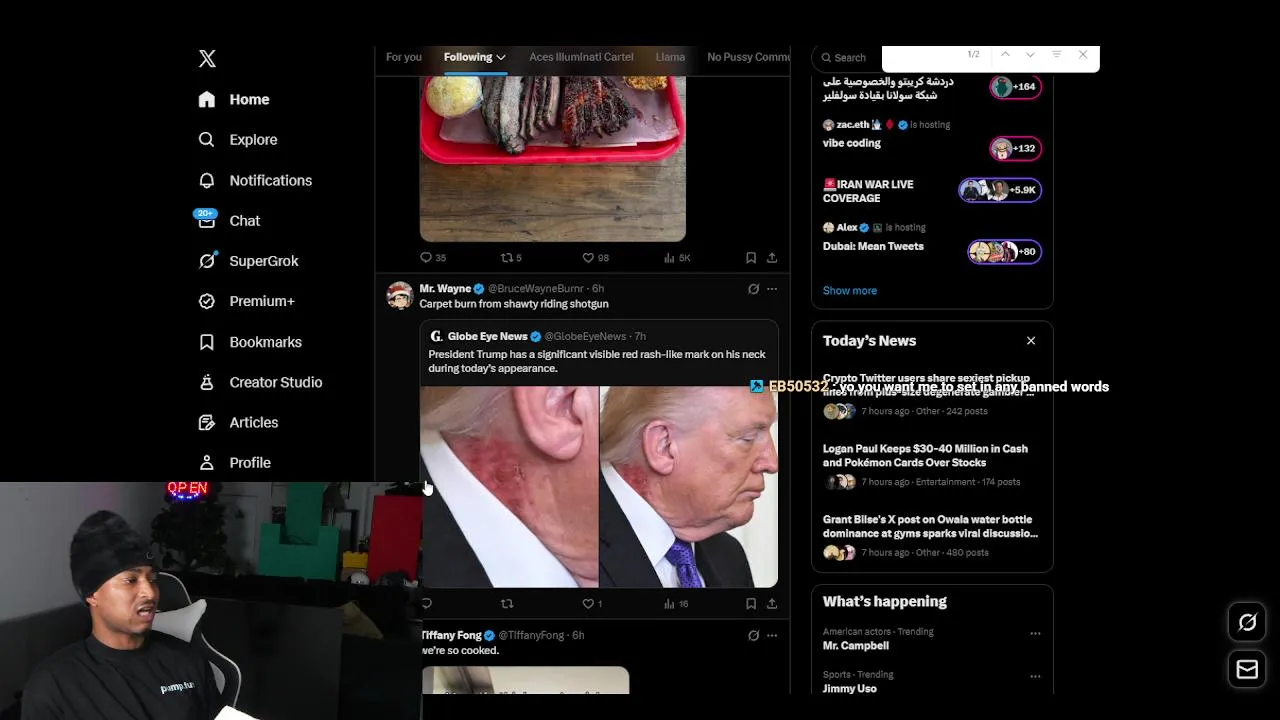View analytics on Mr. Wayne's post
The width and height of the screenshot is (1280, 720).
pyautogui.click(x=676, y=604)
